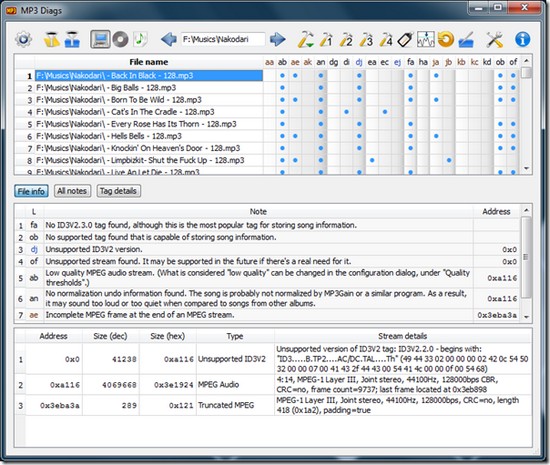Go to previous folder with left arrow
The width and height of the screenshot is (550, 465).
coord(168,39)
